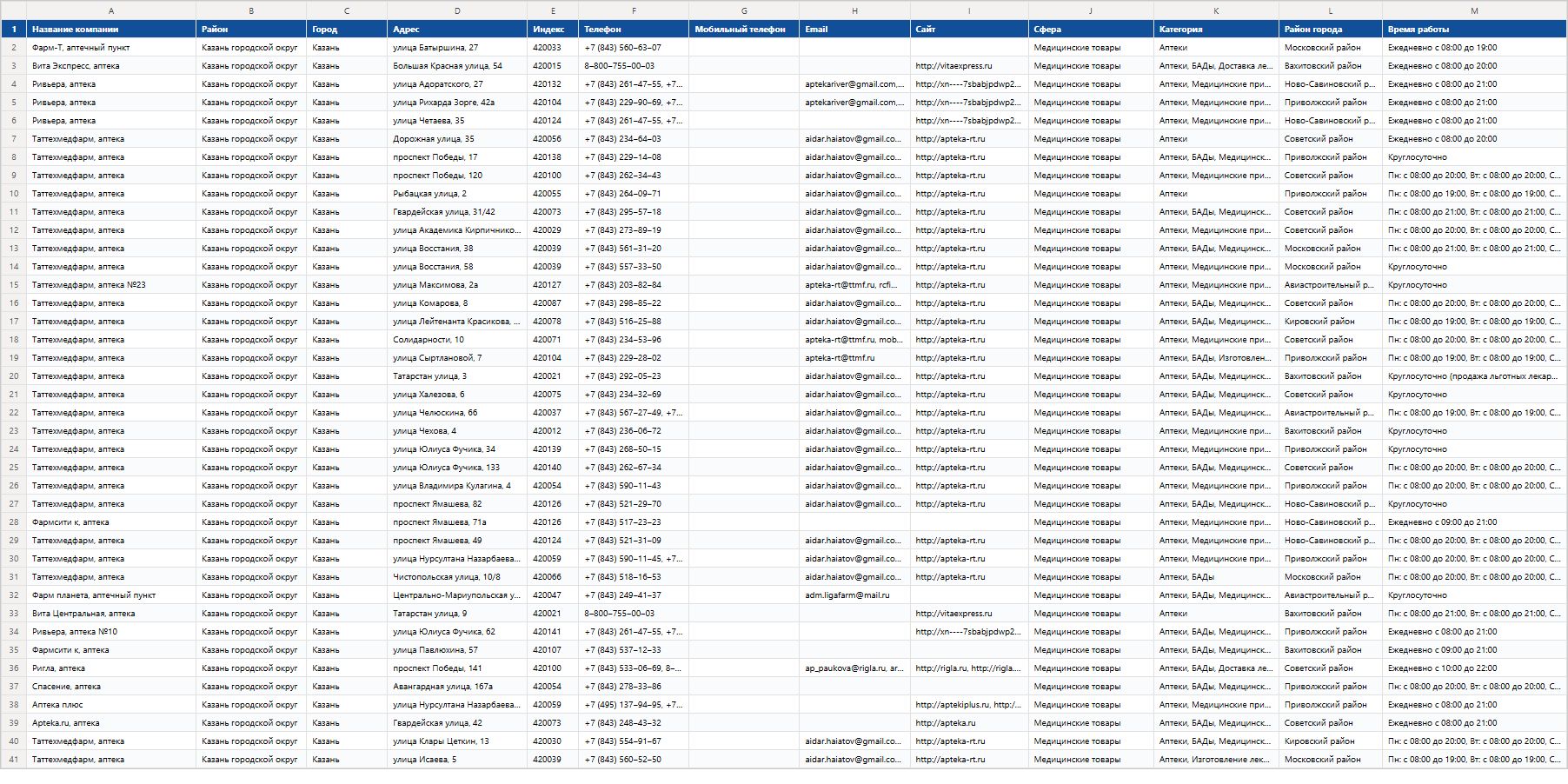Click address 'Гвардейская улица, 31/42'
Screen dimensions: 1568x784
[457, 212]
